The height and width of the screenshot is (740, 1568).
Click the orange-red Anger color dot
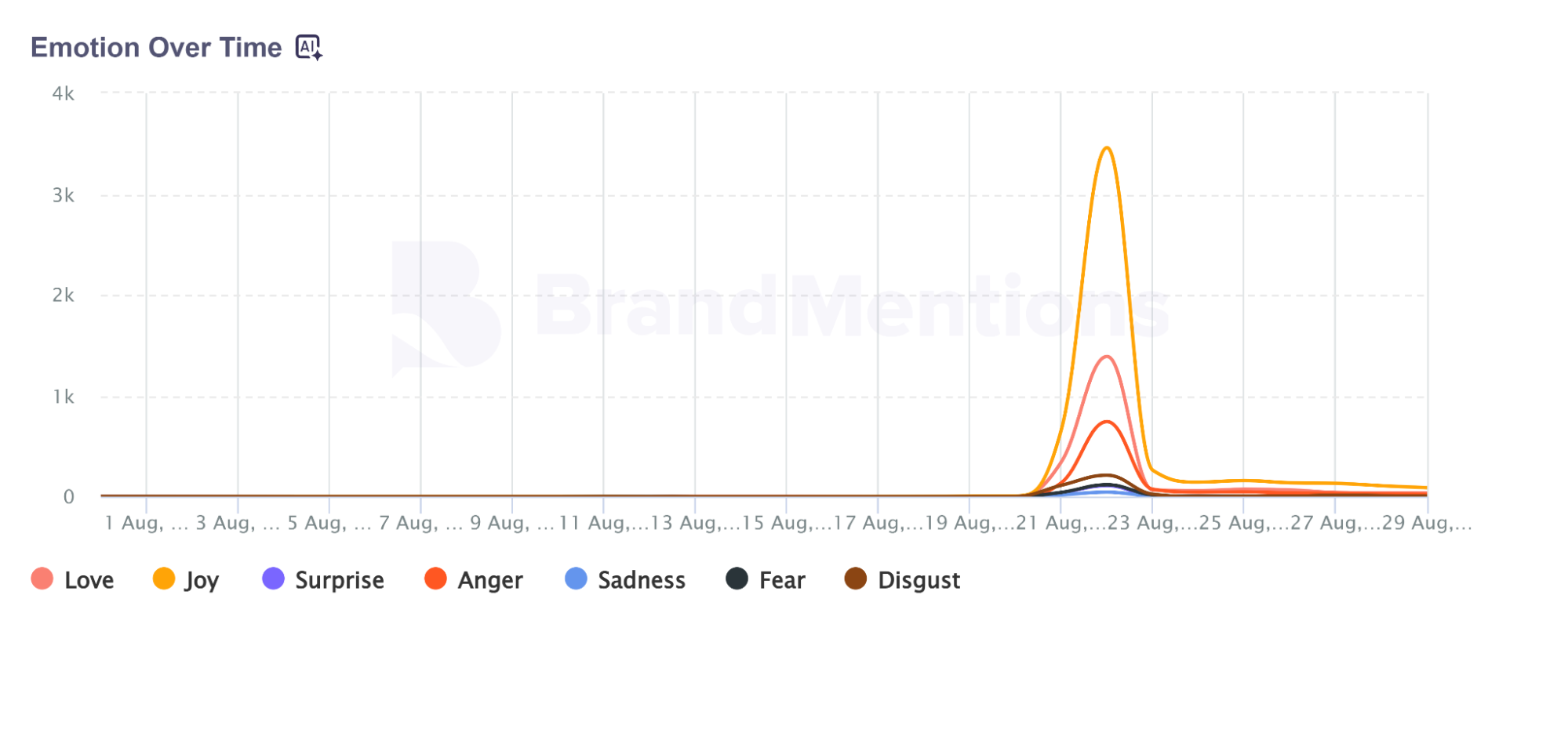point(435,579)
